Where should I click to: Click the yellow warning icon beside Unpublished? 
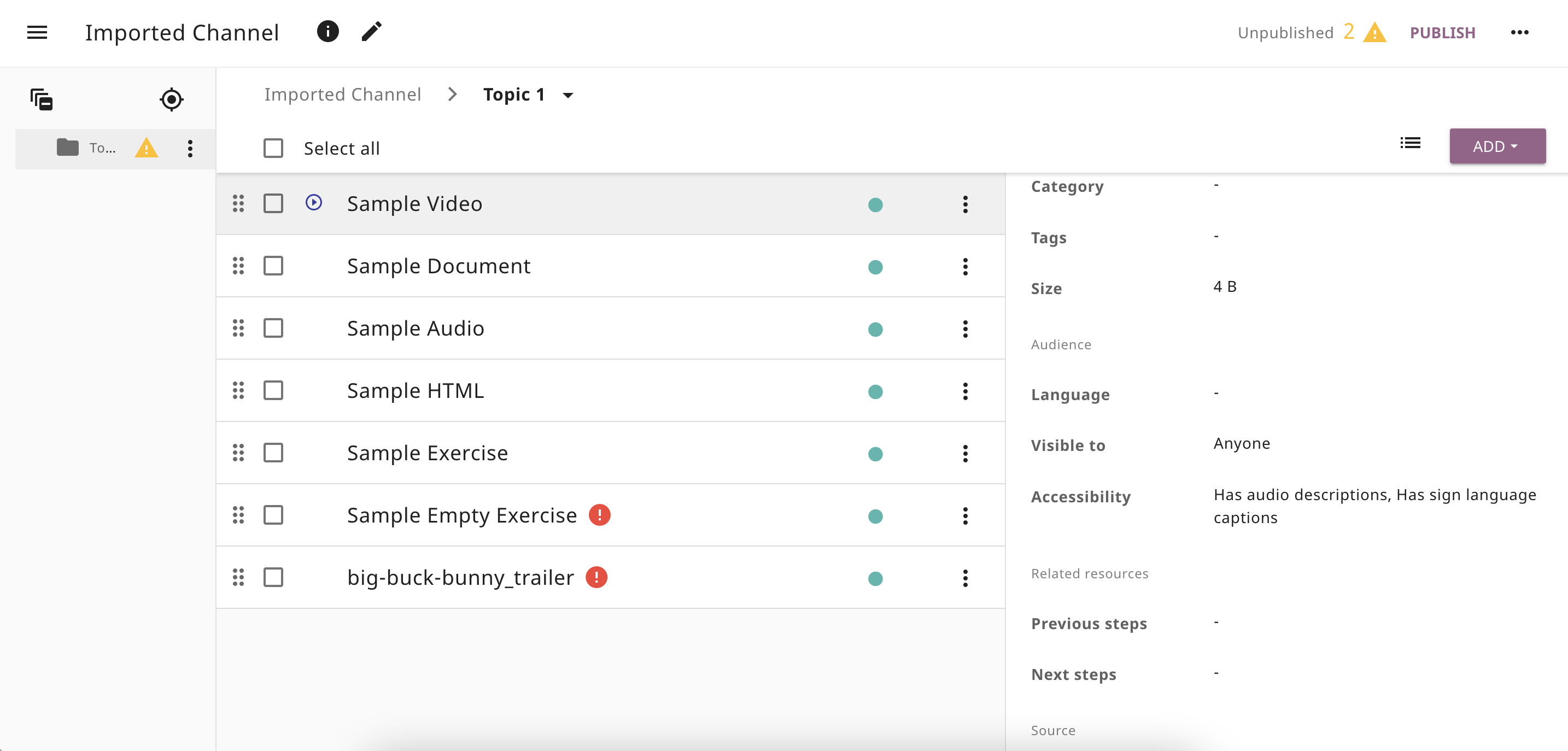pyautogui.click(x=1374, y=32)
